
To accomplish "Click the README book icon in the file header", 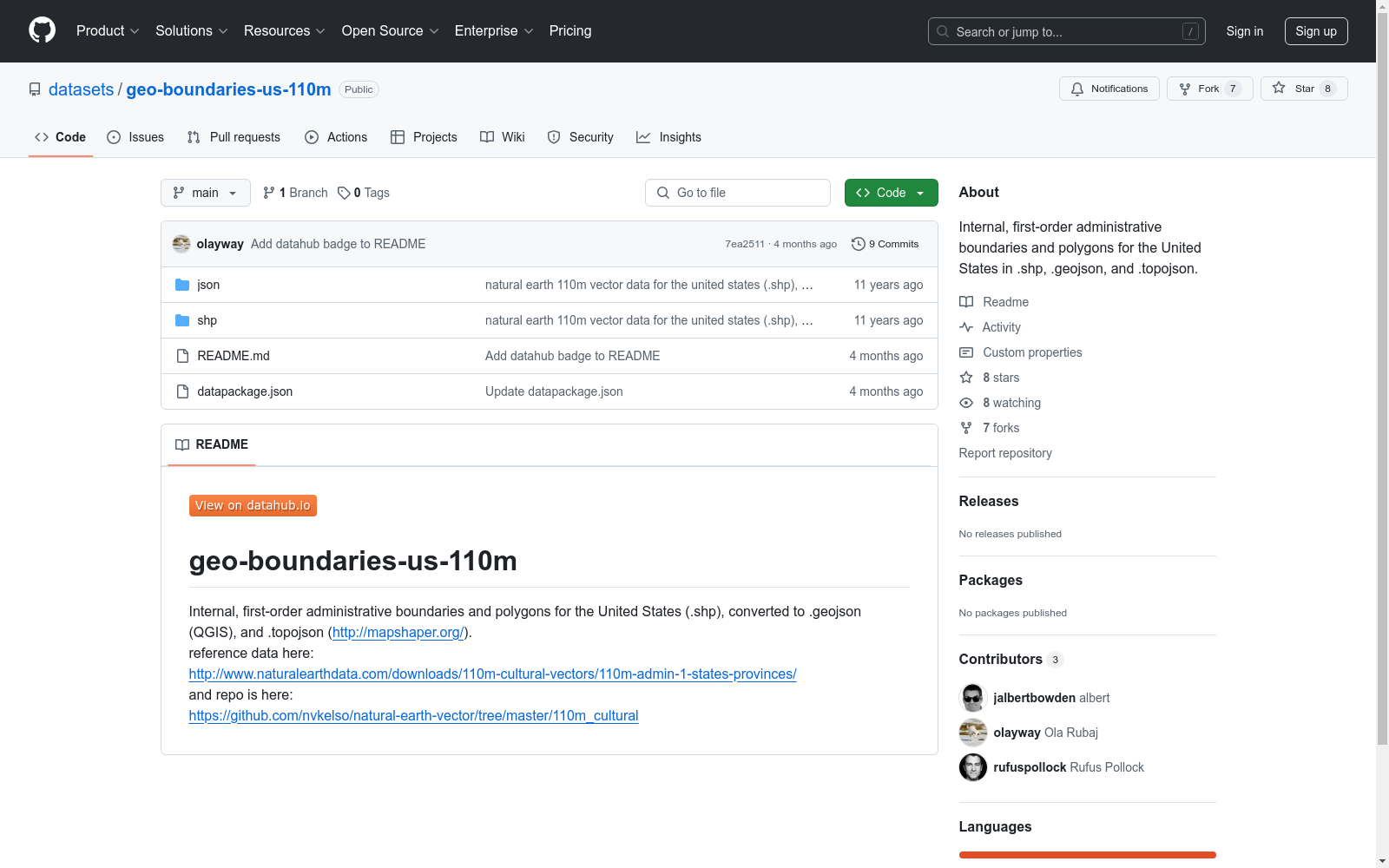I will [182, 444].
